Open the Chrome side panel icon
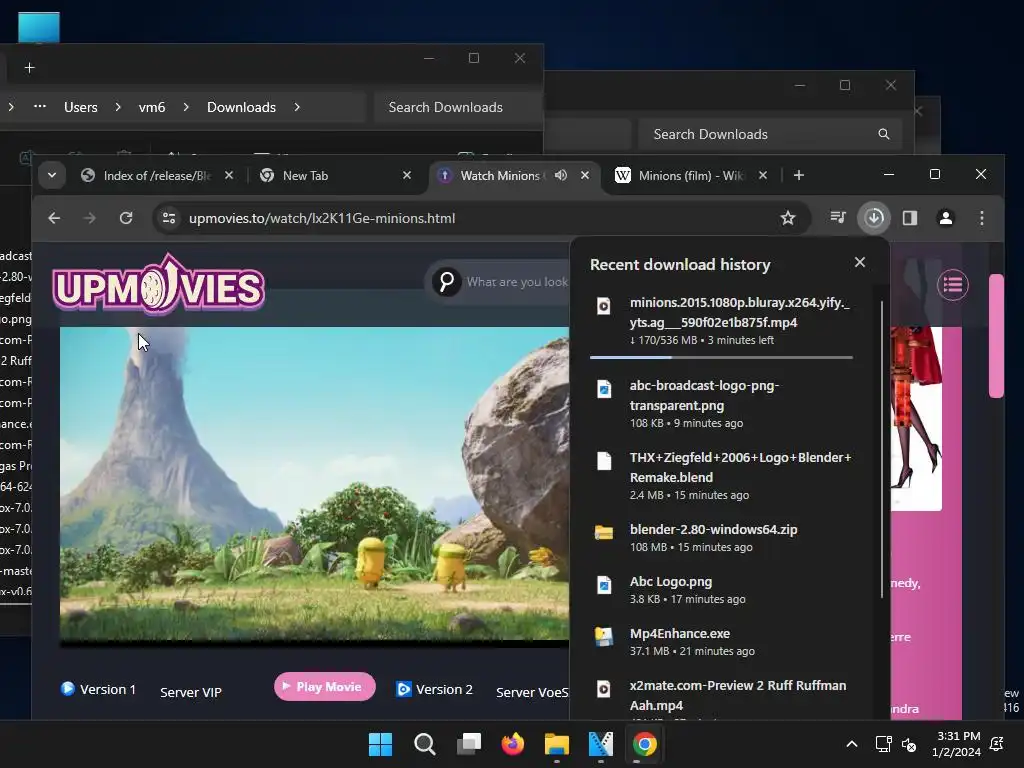Screen dimensions: 1024x768 [x=910, y=217]
